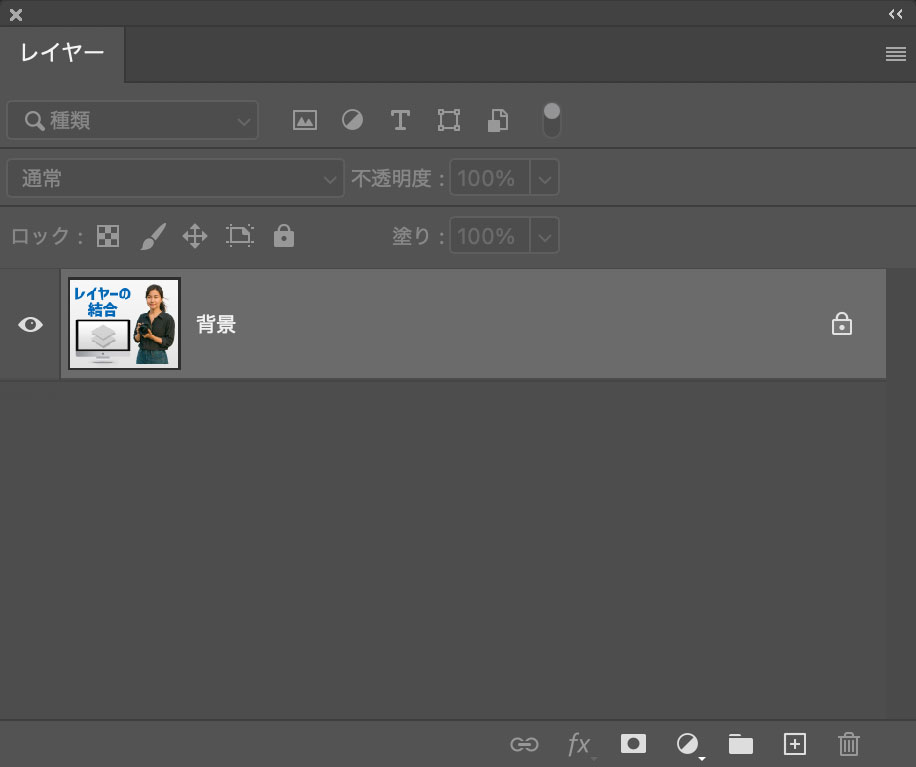Click the lock-all padlock icon in the ロック row
916x767 pixels.
[x=284, y=236]
